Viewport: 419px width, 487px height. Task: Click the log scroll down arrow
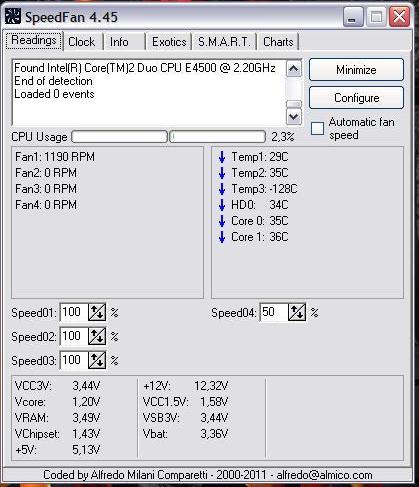click(294, 117)
